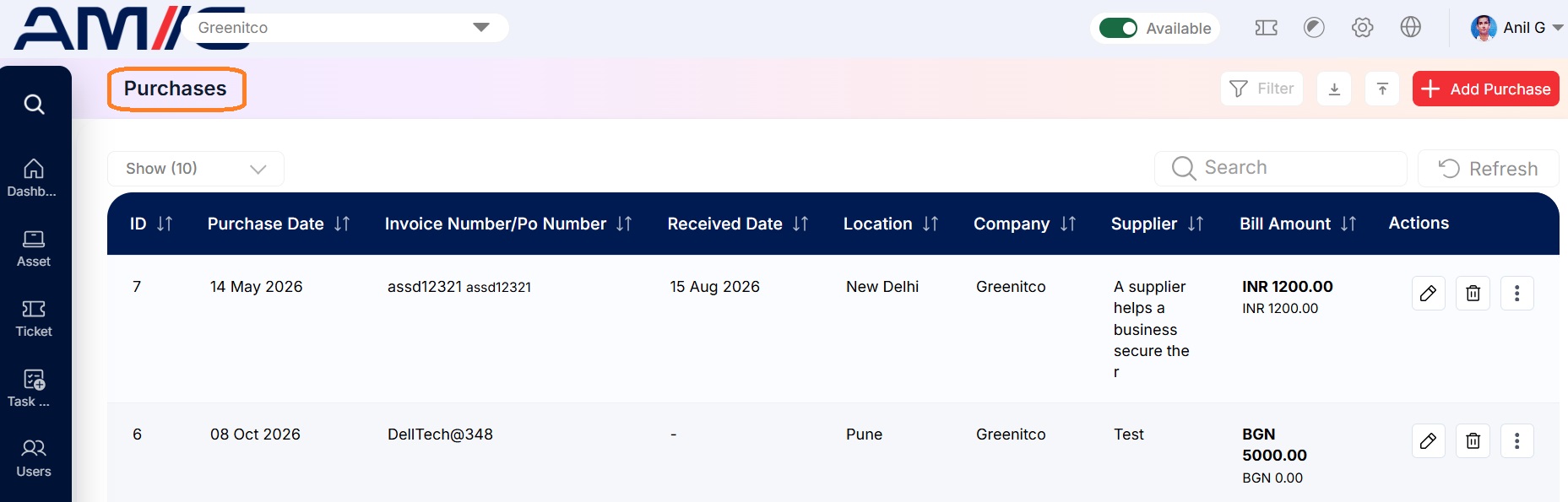Open more options for DellTech@348 purchase
This screenshot has height=502, width=1568.
tap(1516, 441)
